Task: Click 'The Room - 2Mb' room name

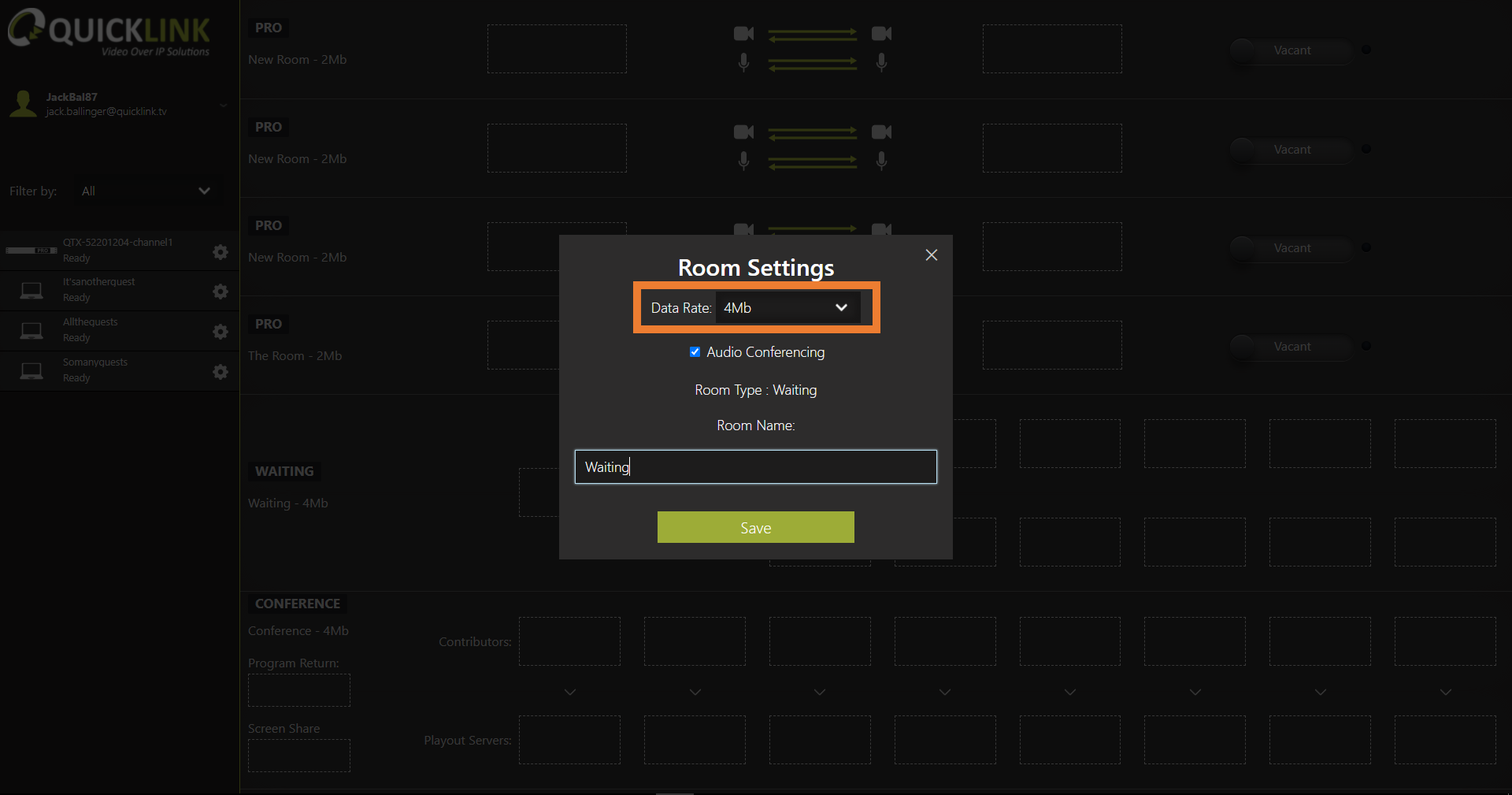Action: pos(295,356)
